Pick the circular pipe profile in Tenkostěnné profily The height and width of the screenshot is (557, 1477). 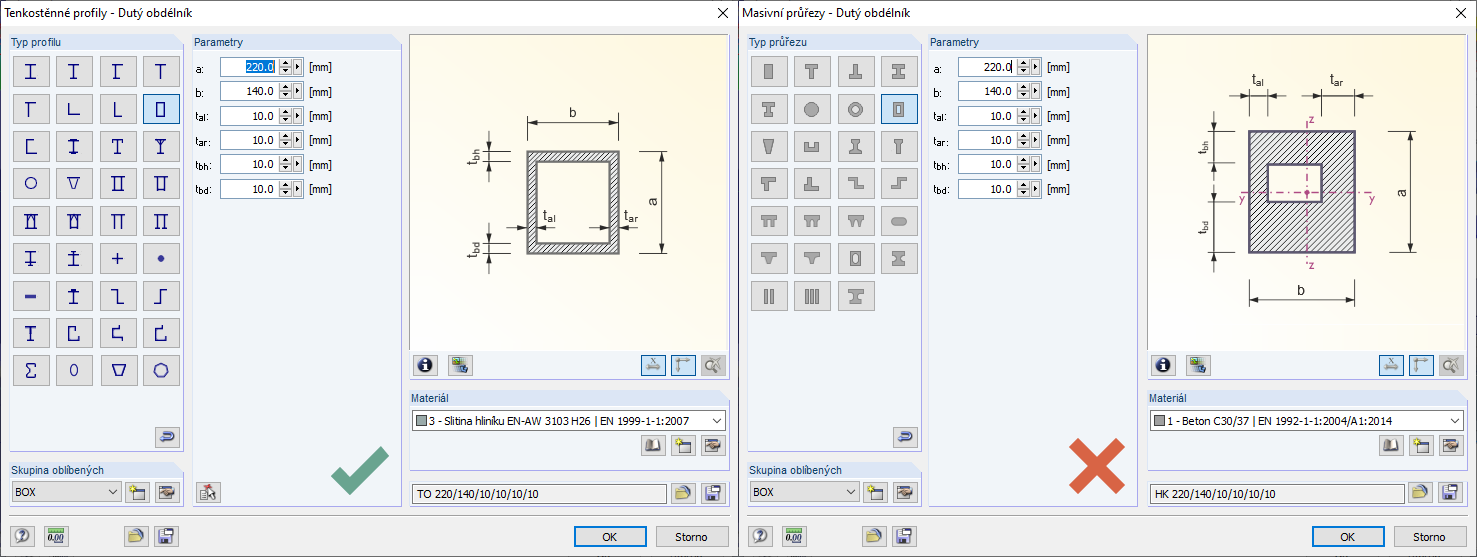point(31,183)
